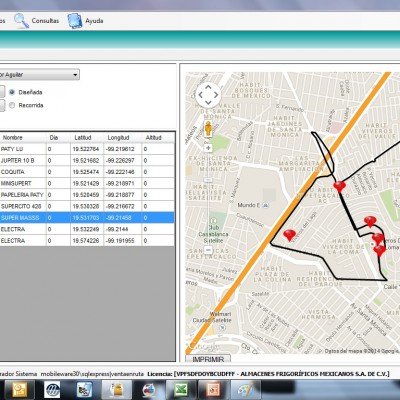Click the map pan control arrows

click(x=208, y=95)
